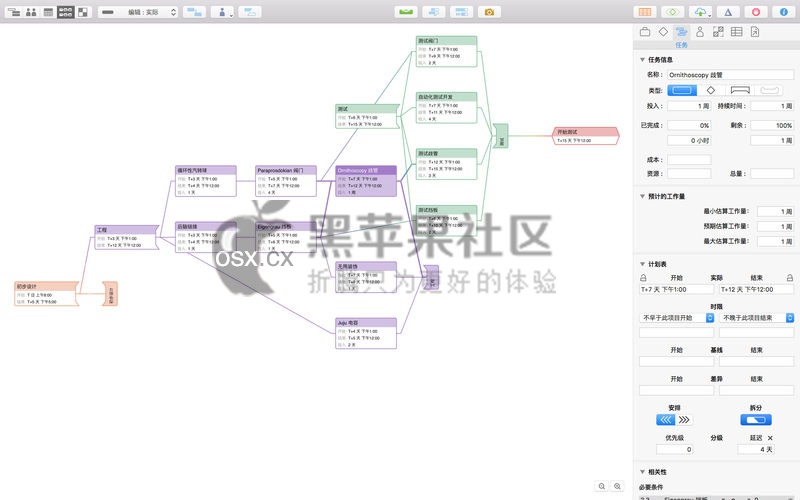Open the attachments inspector tab
This screenshot has width=800, height=500.
point(755,32)
